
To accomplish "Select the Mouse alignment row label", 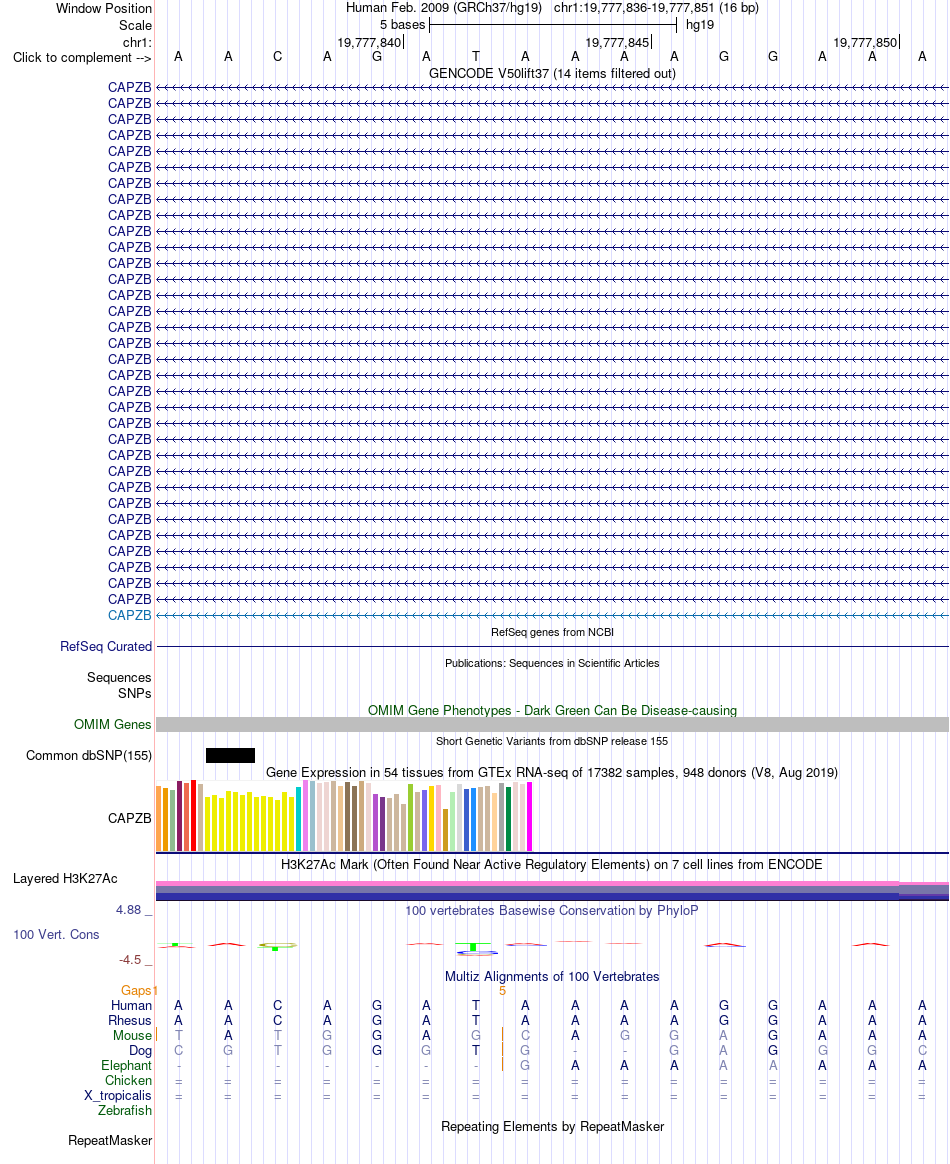I will tap(132, 1036).
